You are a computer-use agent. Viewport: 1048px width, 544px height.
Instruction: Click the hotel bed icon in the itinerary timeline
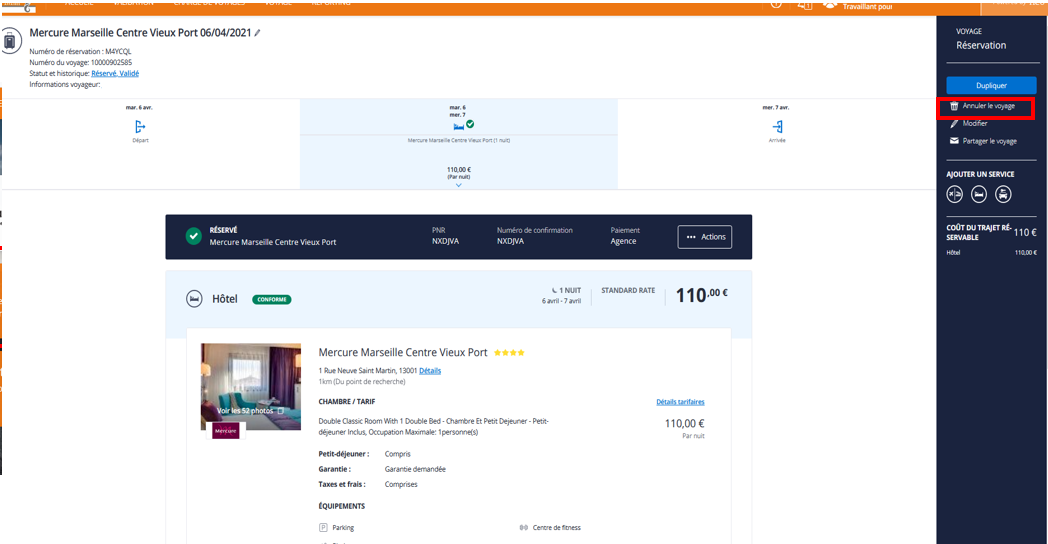(x=458, y=126)
